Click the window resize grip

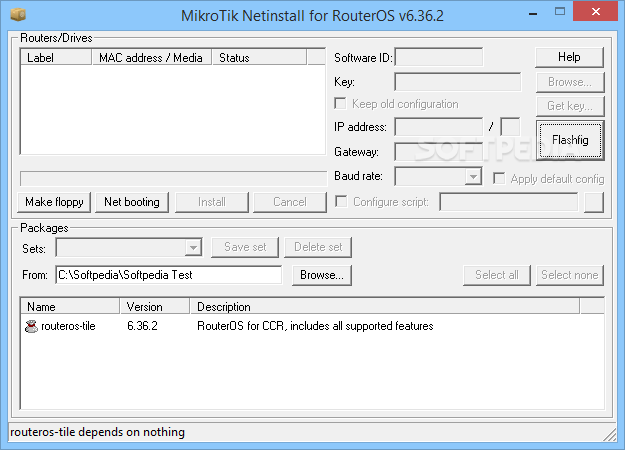[x=609, y=434]
